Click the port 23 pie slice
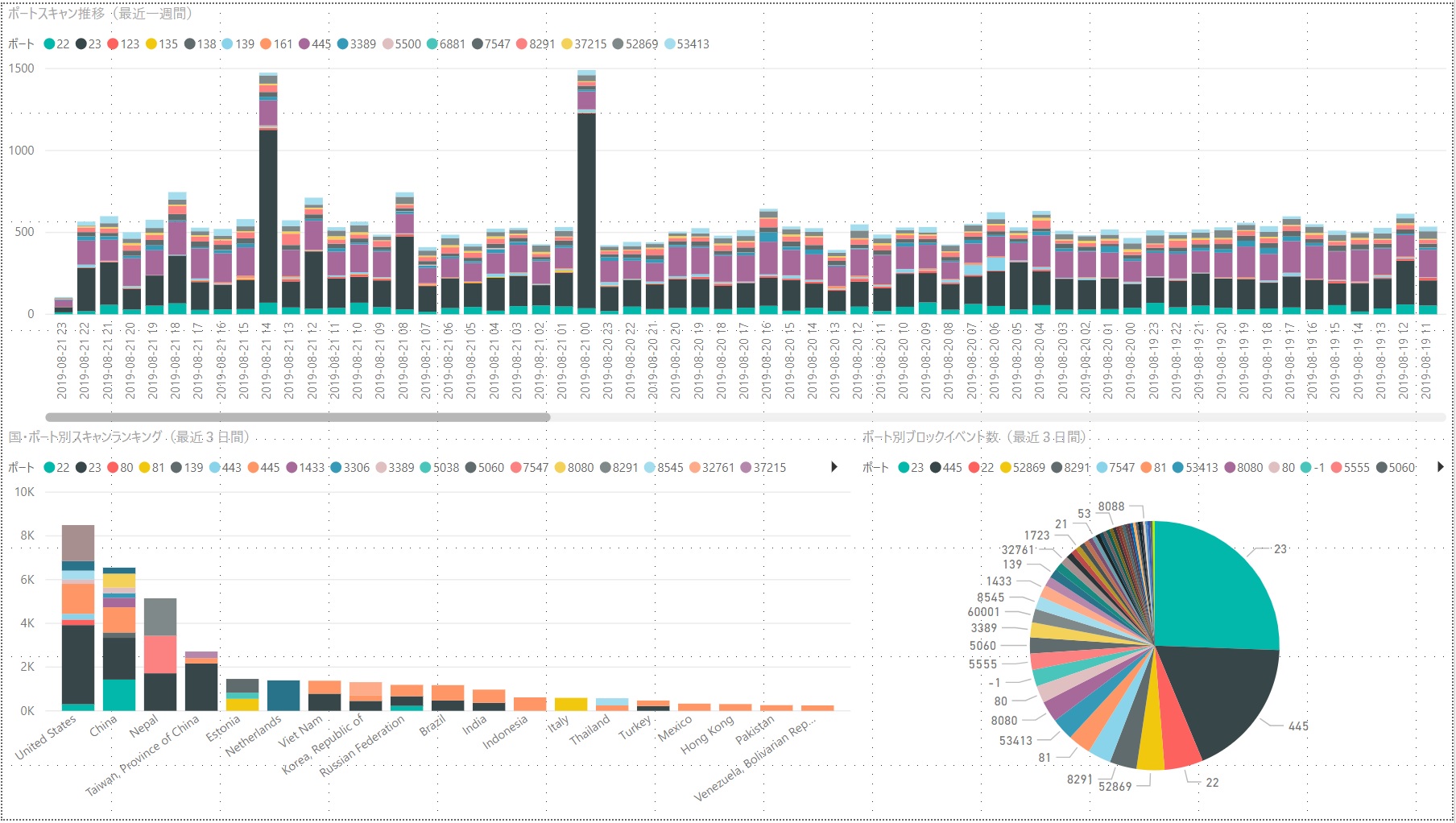Viewport: 1456px width, 823px height. (1216, 588)
